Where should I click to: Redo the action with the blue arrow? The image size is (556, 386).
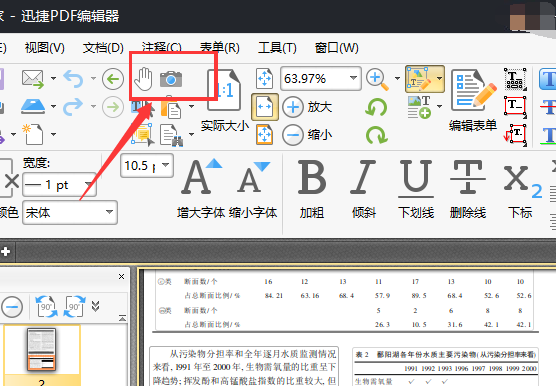tap(73, 107)
